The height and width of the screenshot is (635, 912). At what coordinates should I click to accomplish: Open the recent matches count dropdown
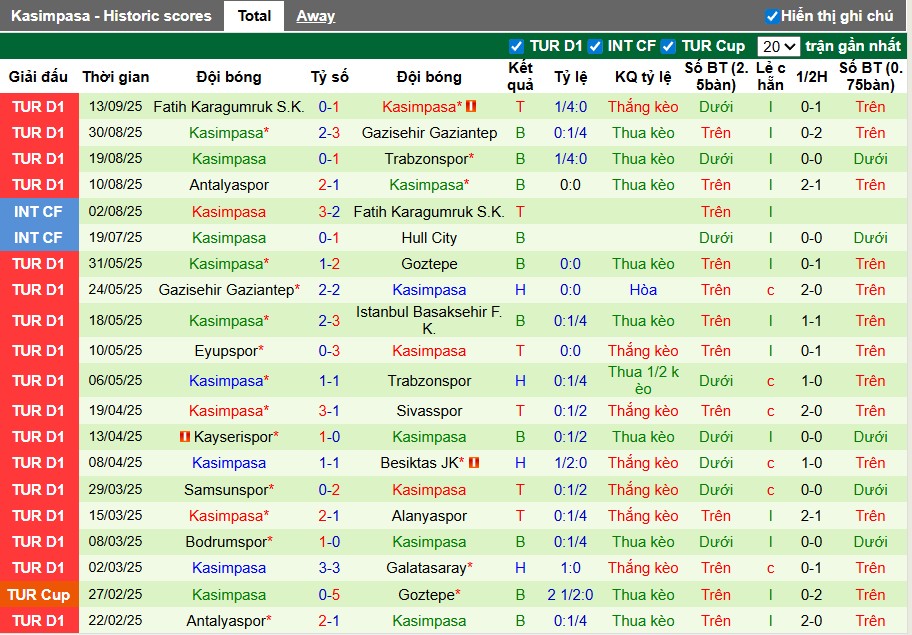coord(778,46)
